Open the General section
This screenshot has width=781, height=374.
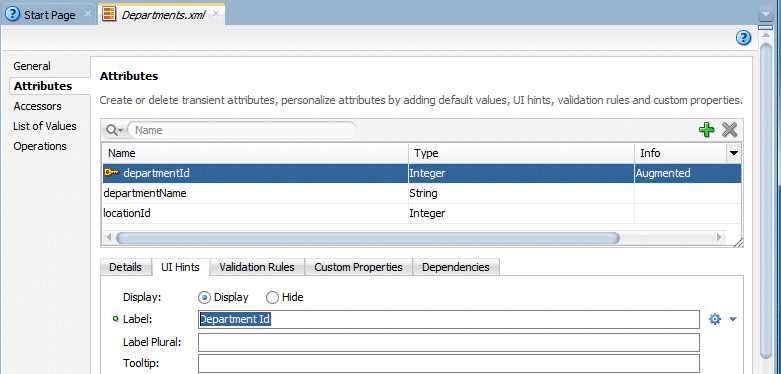click(32, 66)
